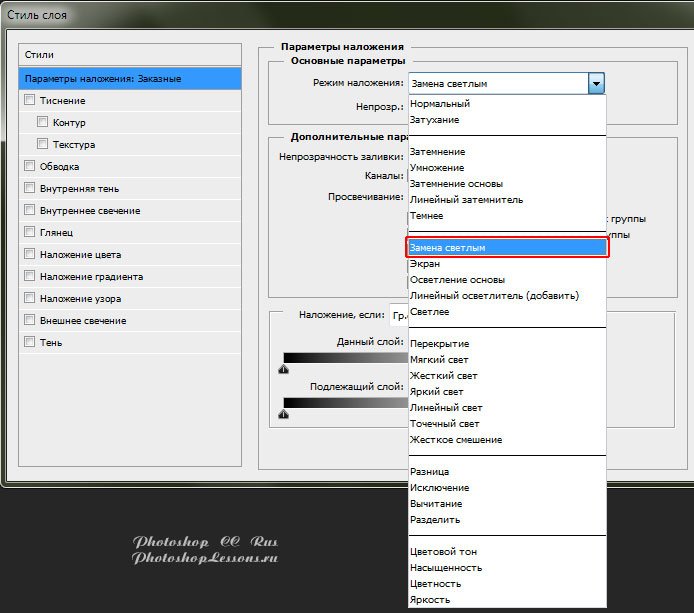The height and width of the screenshot is (613, 694).
Task: Click the Данный слой black slider handle
Action: tap(283, 369)
